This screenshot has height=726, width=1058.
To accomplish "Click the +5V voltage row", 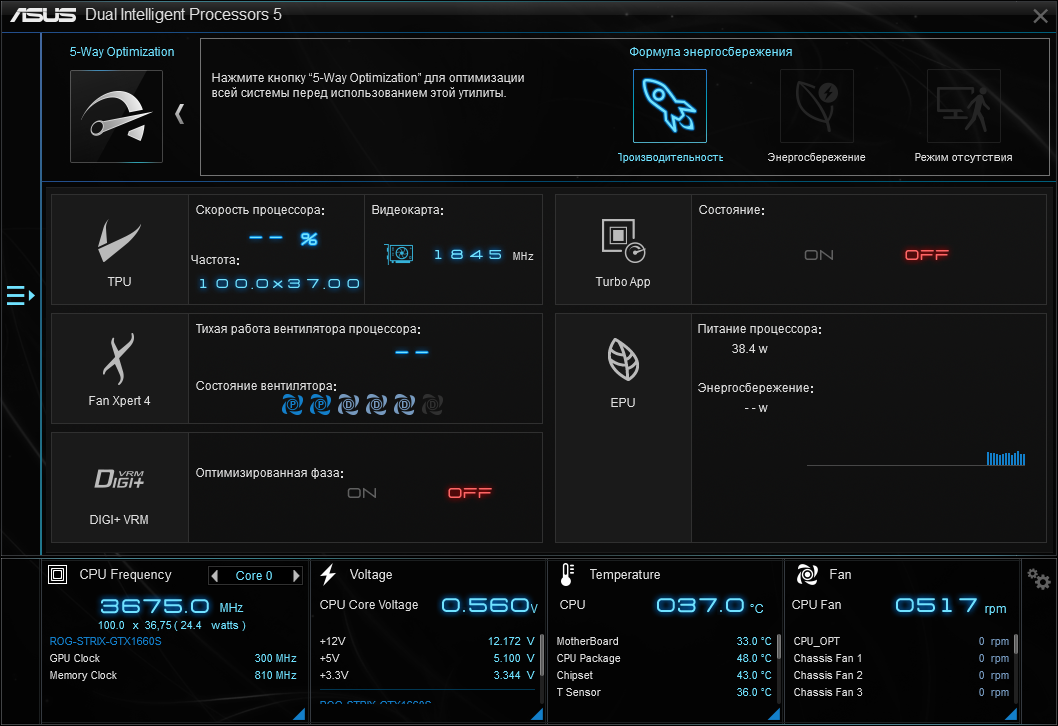I will click(427, 658).
